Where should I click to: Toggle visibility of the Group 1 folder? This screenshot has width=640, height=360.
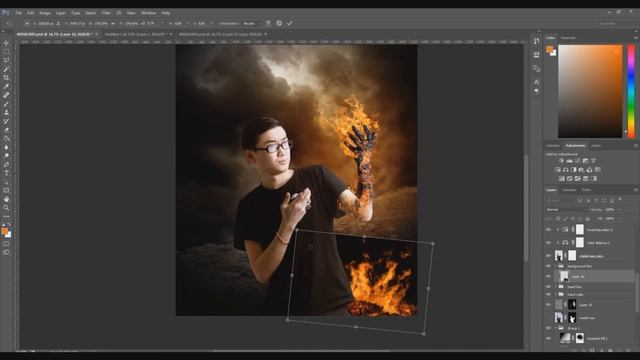tap(549, 328)
